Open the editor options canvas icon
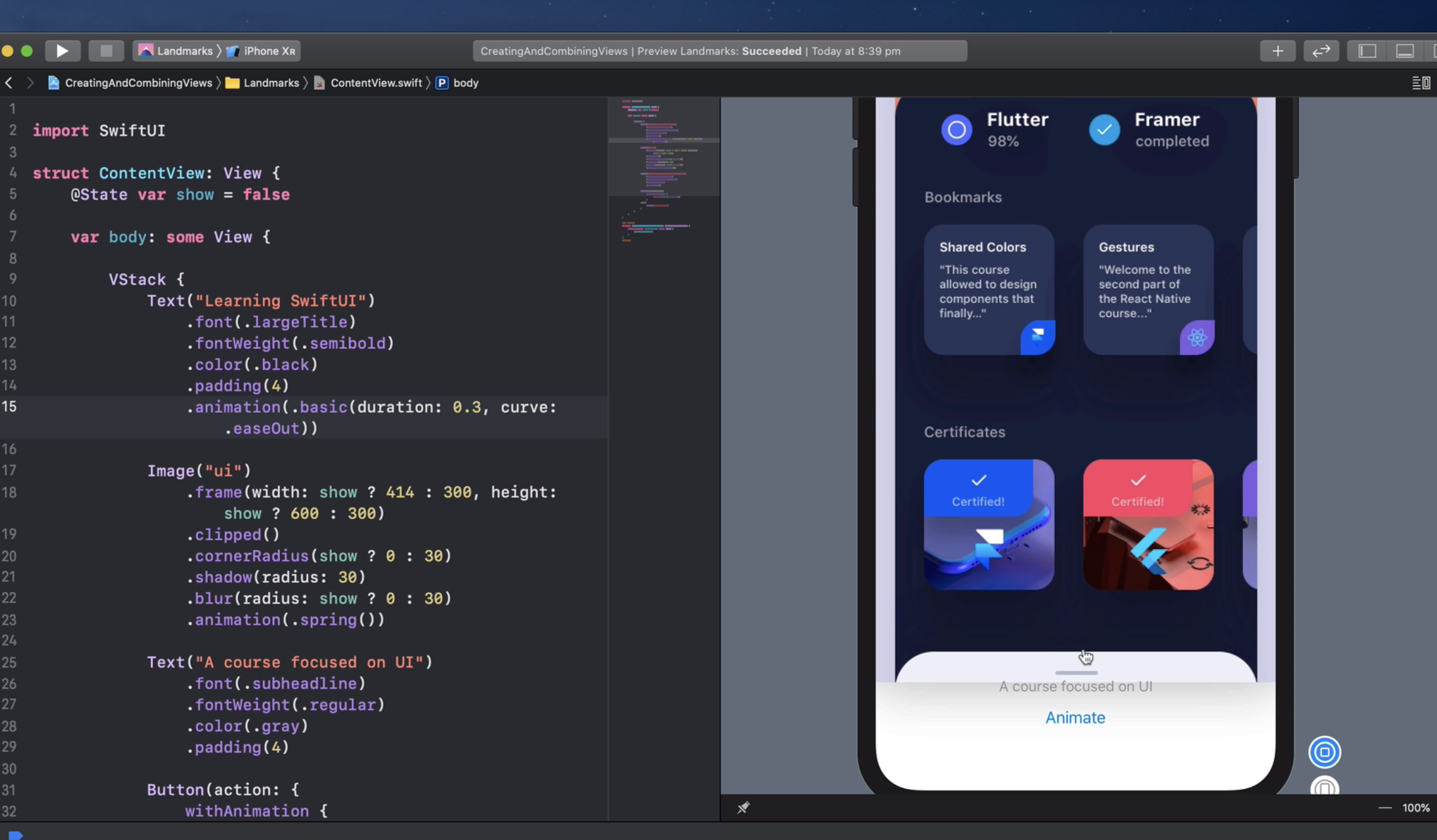The height and width of the screenshot is (840, 1437). [1420, 83]
